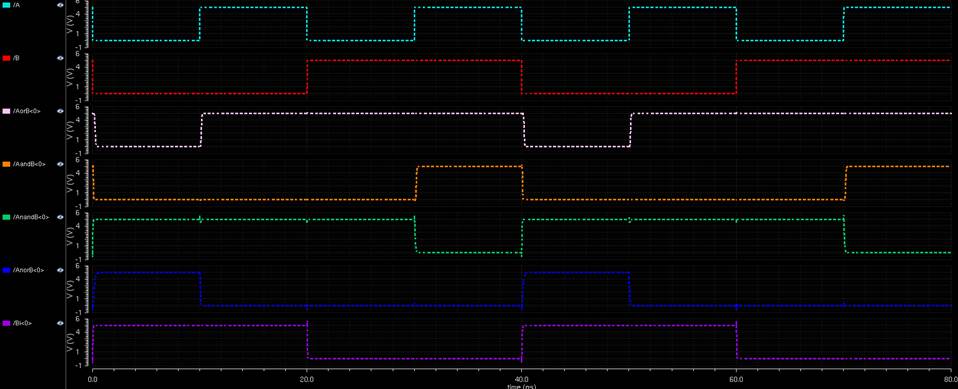
Task: Hide the /AorB<0> waveform via eye icon
Action: pyautogui.click(x=60, y=111)
